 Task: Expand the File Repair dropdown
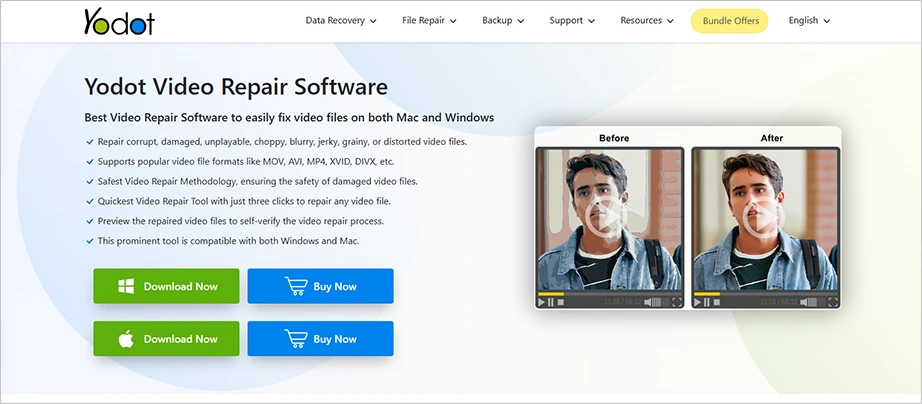tap(429, 21)
